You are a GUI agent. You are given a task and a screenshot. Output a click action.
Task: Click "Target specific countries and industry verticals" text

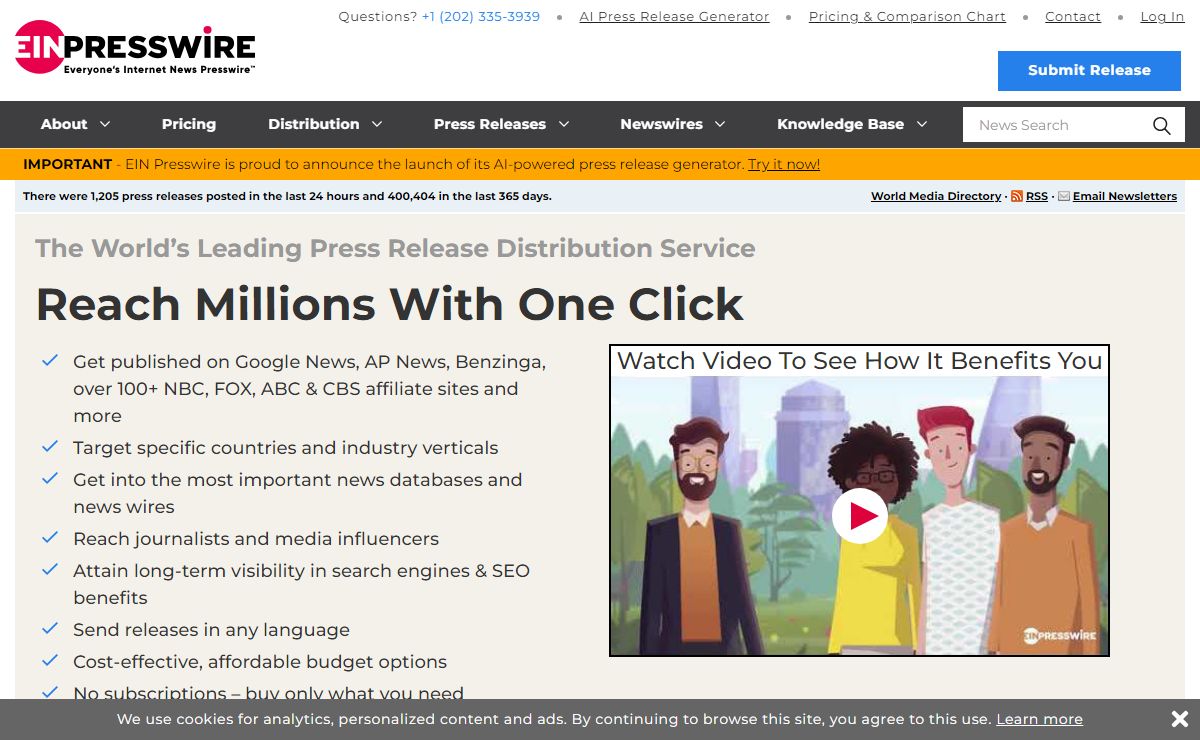pyautogui.click(x=285, y=448)
